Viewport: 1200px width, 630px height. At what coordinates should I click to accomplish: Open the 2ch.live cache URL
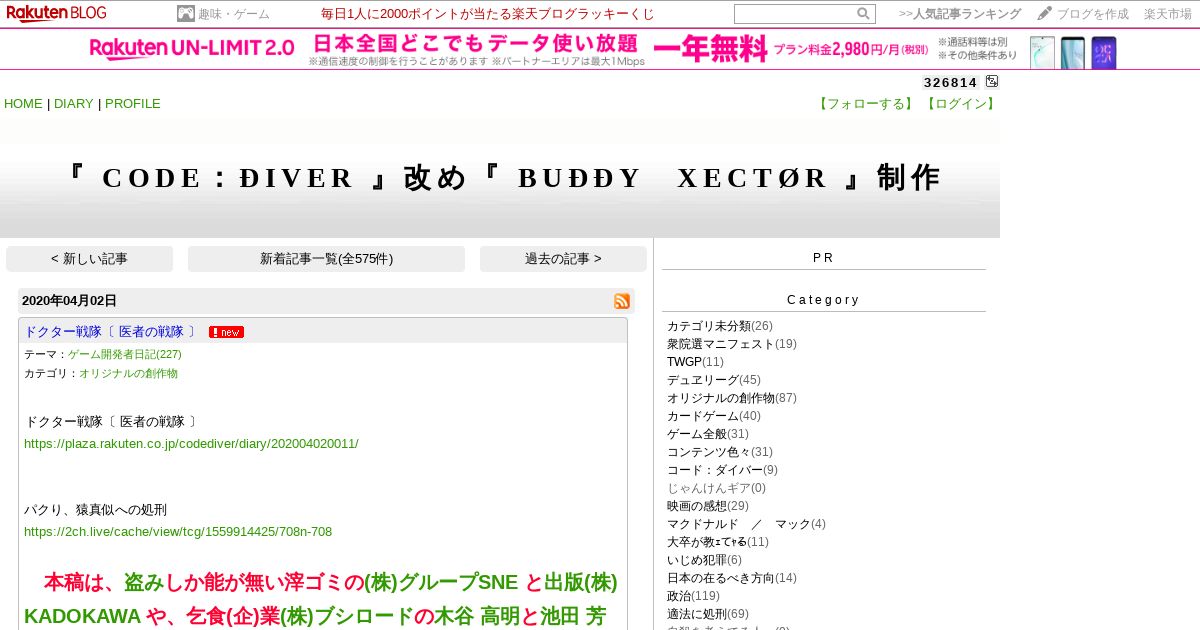coord(178,531)
